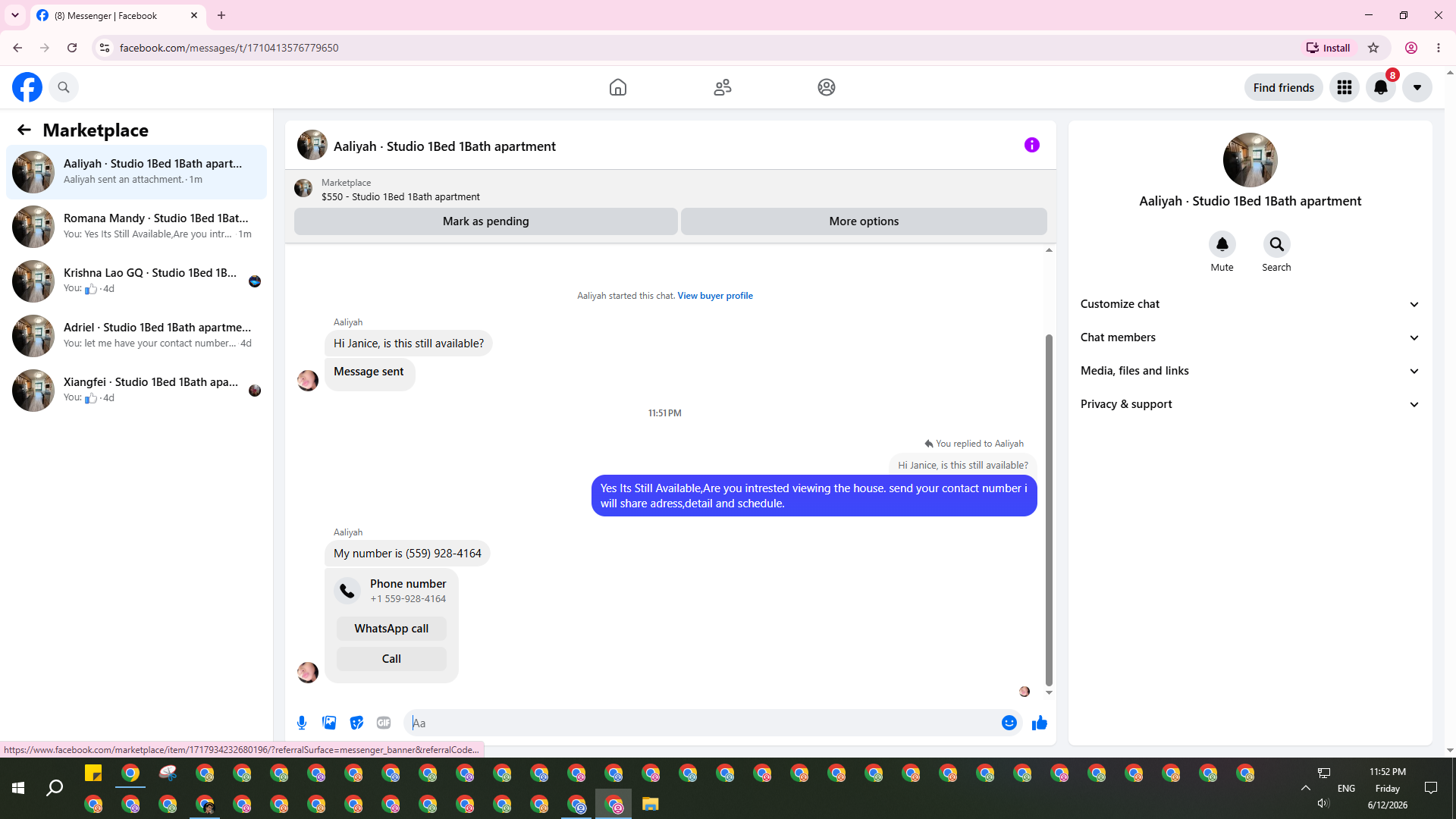Screen dimensions: 1456x819
Task: Open Windows taskbar search
Action: (55, 788)
